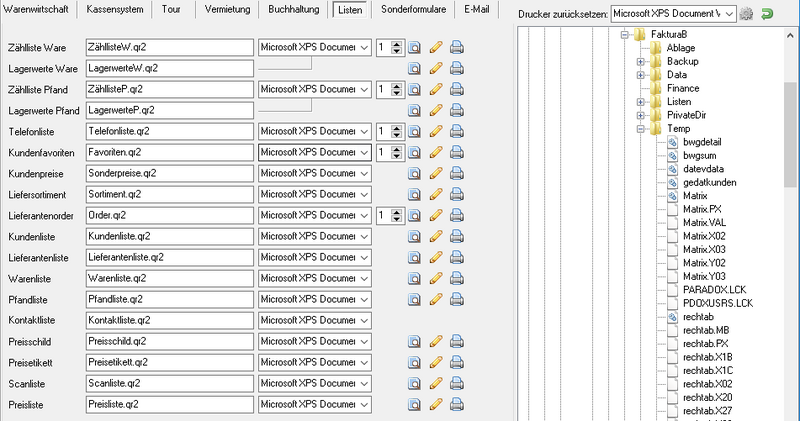800x421 pixels.
Task: Click the preview icon for Zählliste Ware
Action: [415, 47]
